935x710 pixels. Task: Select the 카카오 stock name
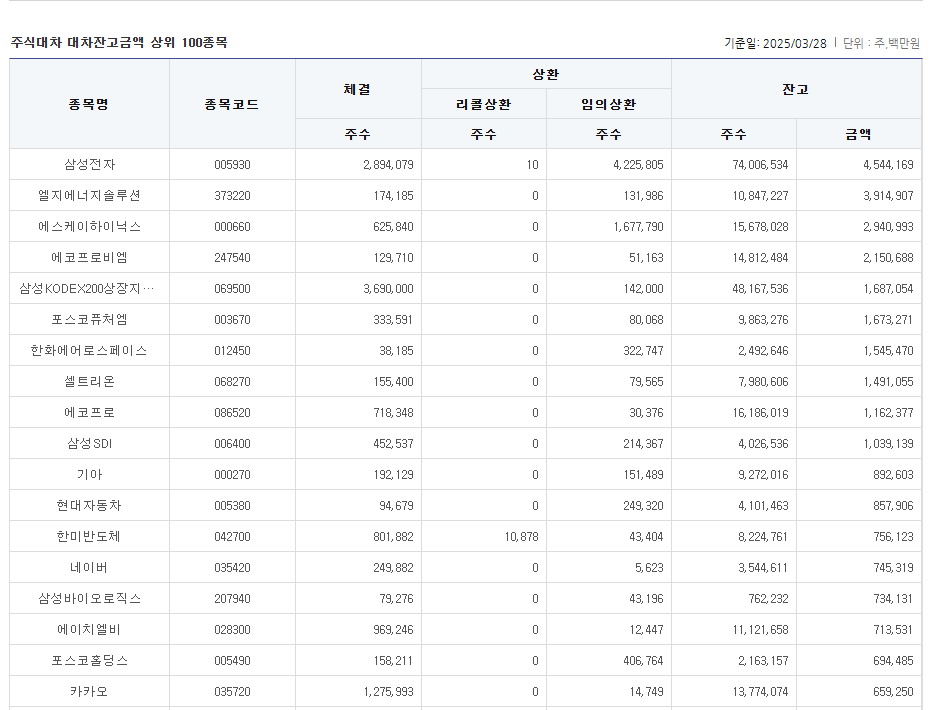[89, 692]
